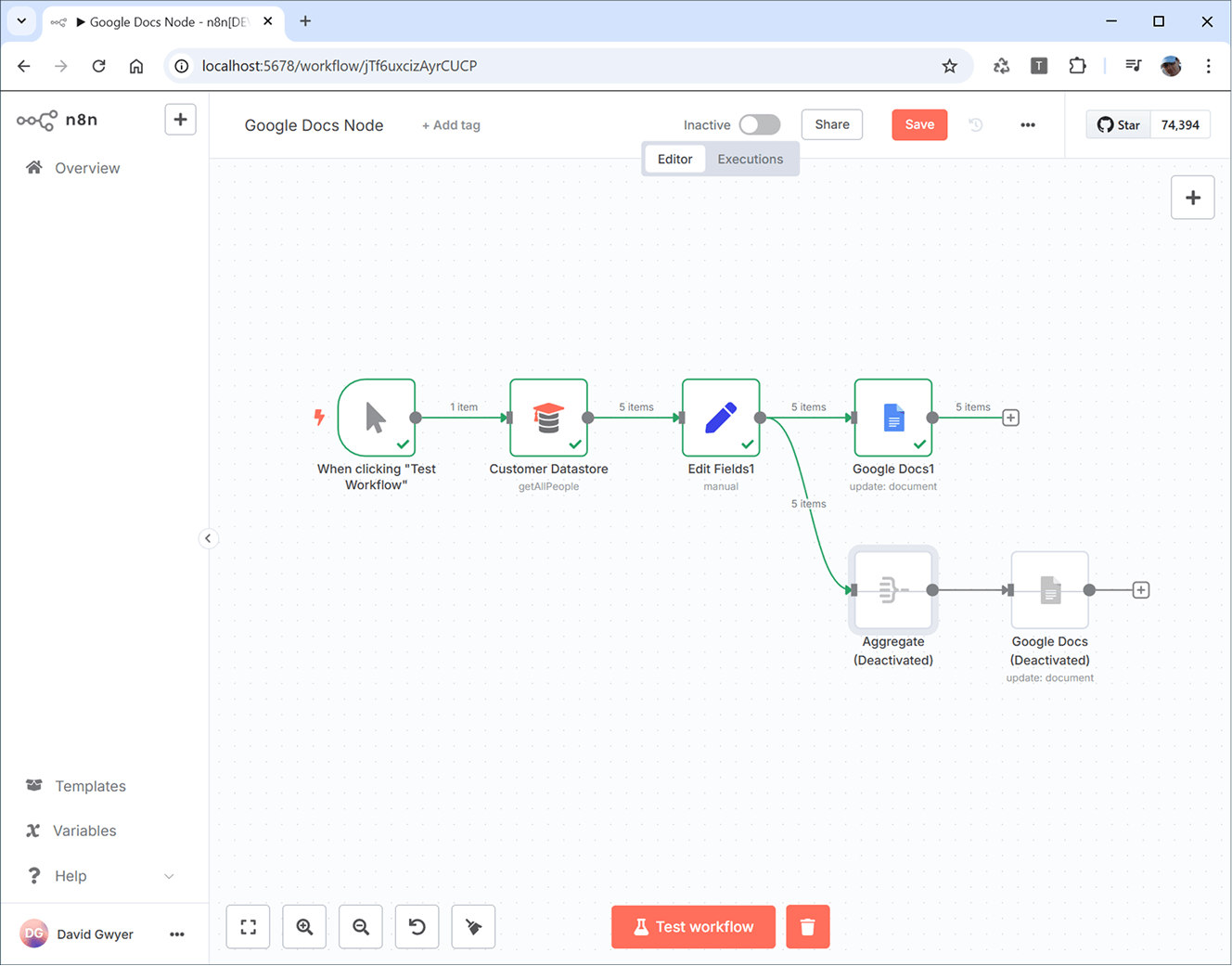Open the browser extensions puzzle icon
1232x966 pixels.
pyautogui.click(x=1077, y=66)
